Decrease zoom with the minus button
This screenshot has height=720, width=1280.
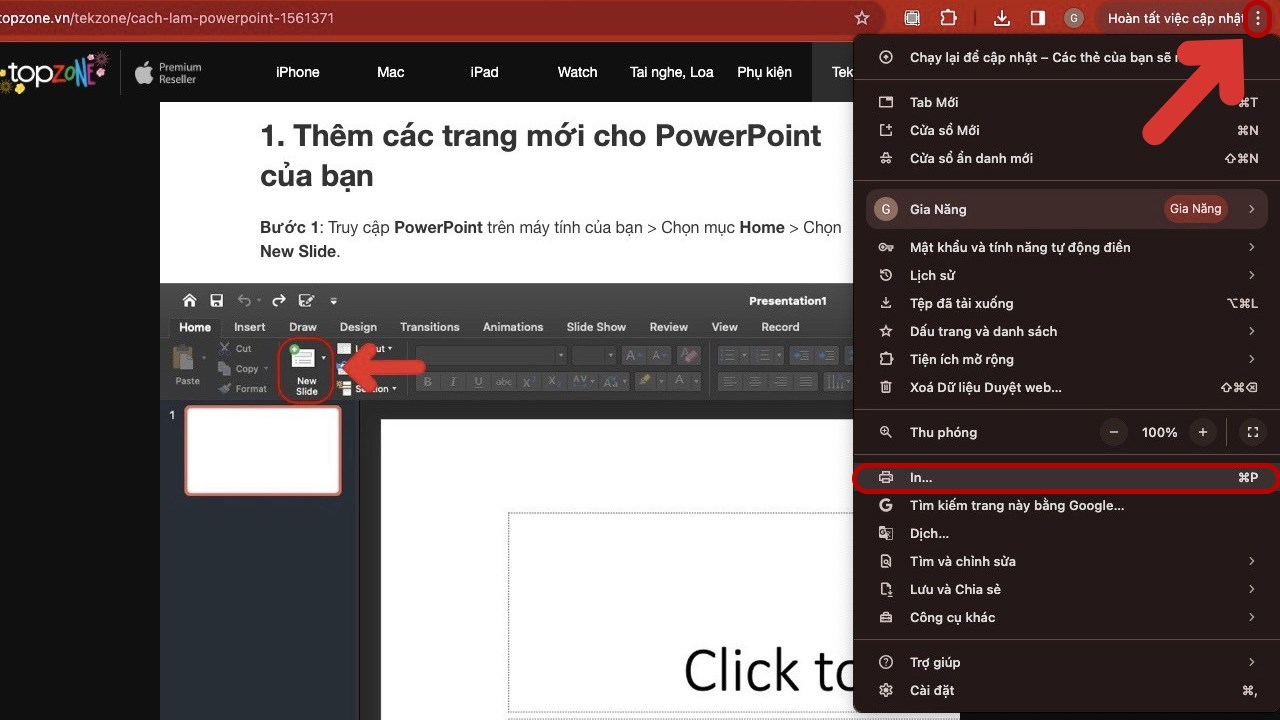(1114, 432)
